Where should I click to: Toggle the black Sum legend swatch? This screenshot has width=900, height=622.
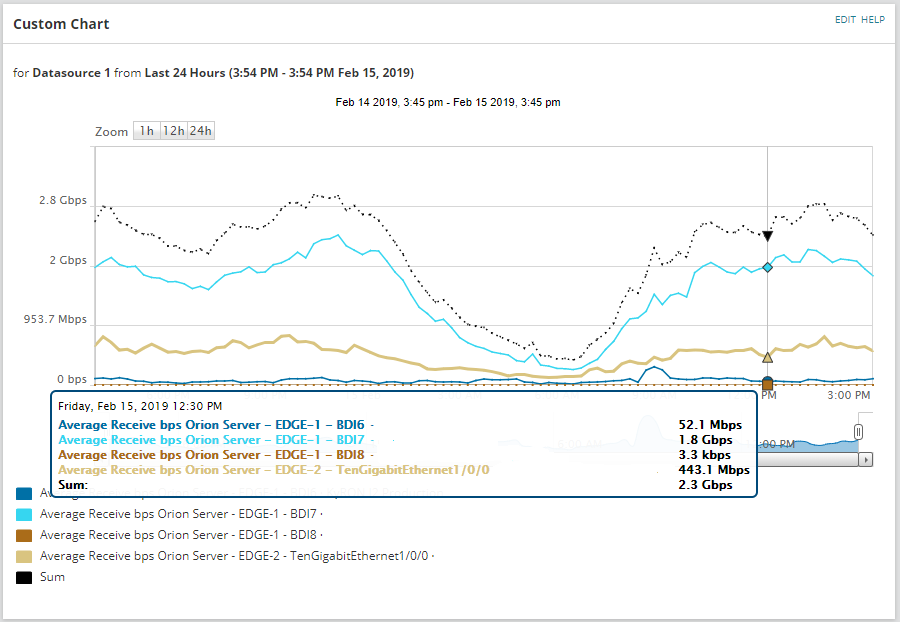click(x=24, y=577)
